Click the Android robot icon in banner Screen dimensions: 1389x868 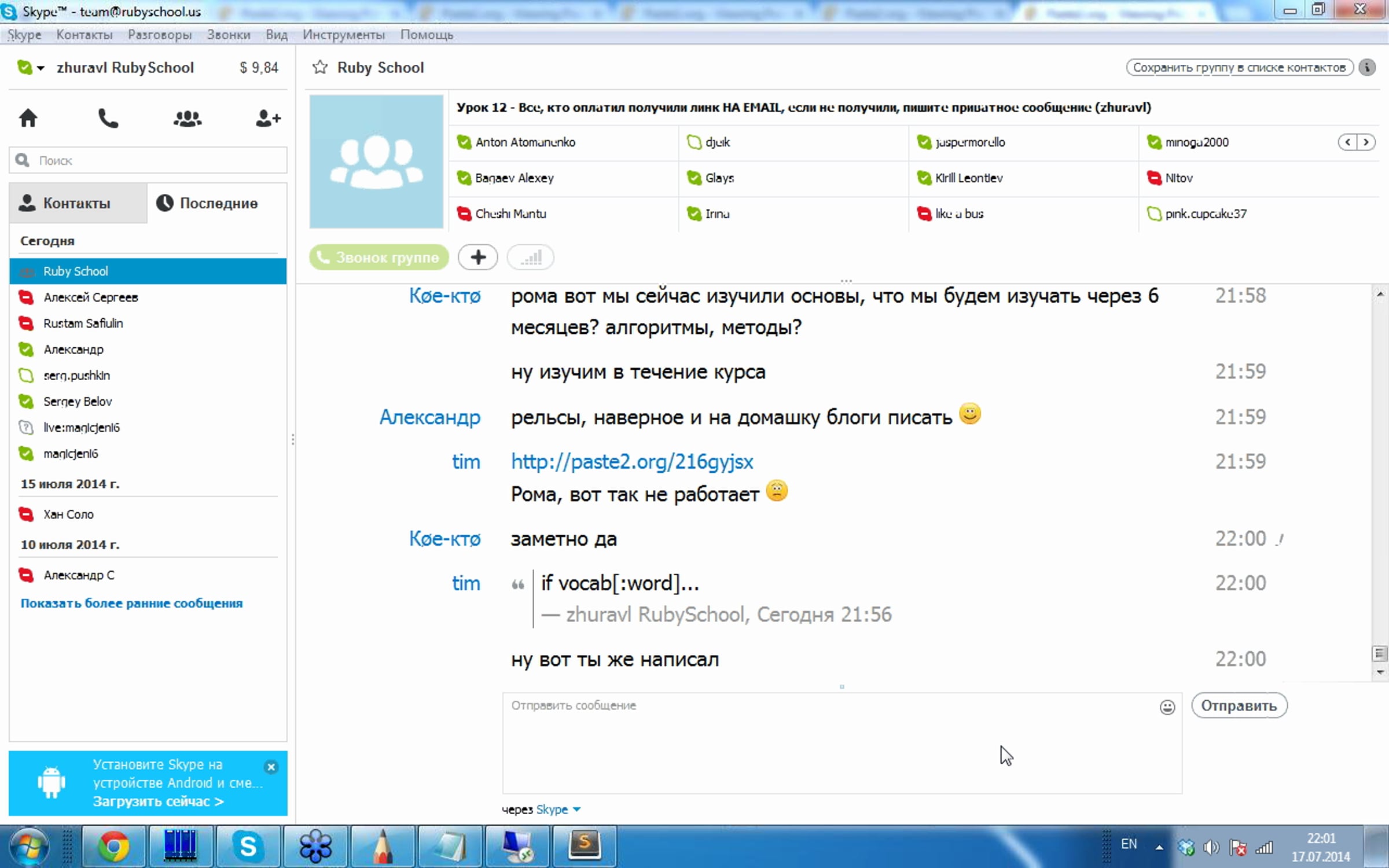[52, 782]
